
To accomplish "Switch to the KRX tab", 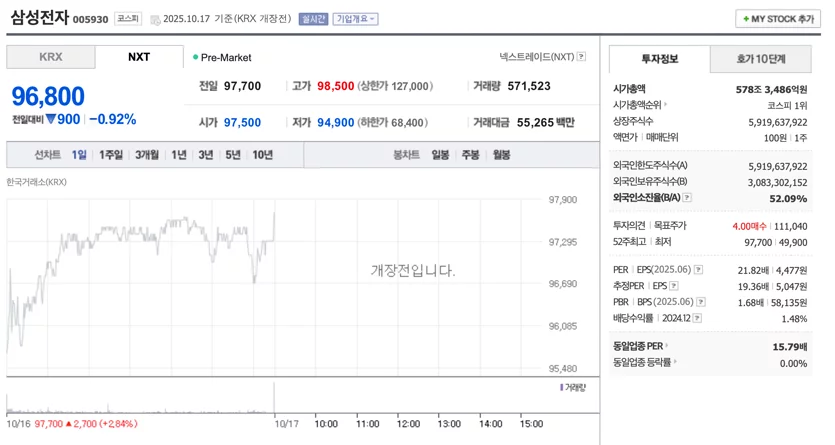I will click(51, 57).
